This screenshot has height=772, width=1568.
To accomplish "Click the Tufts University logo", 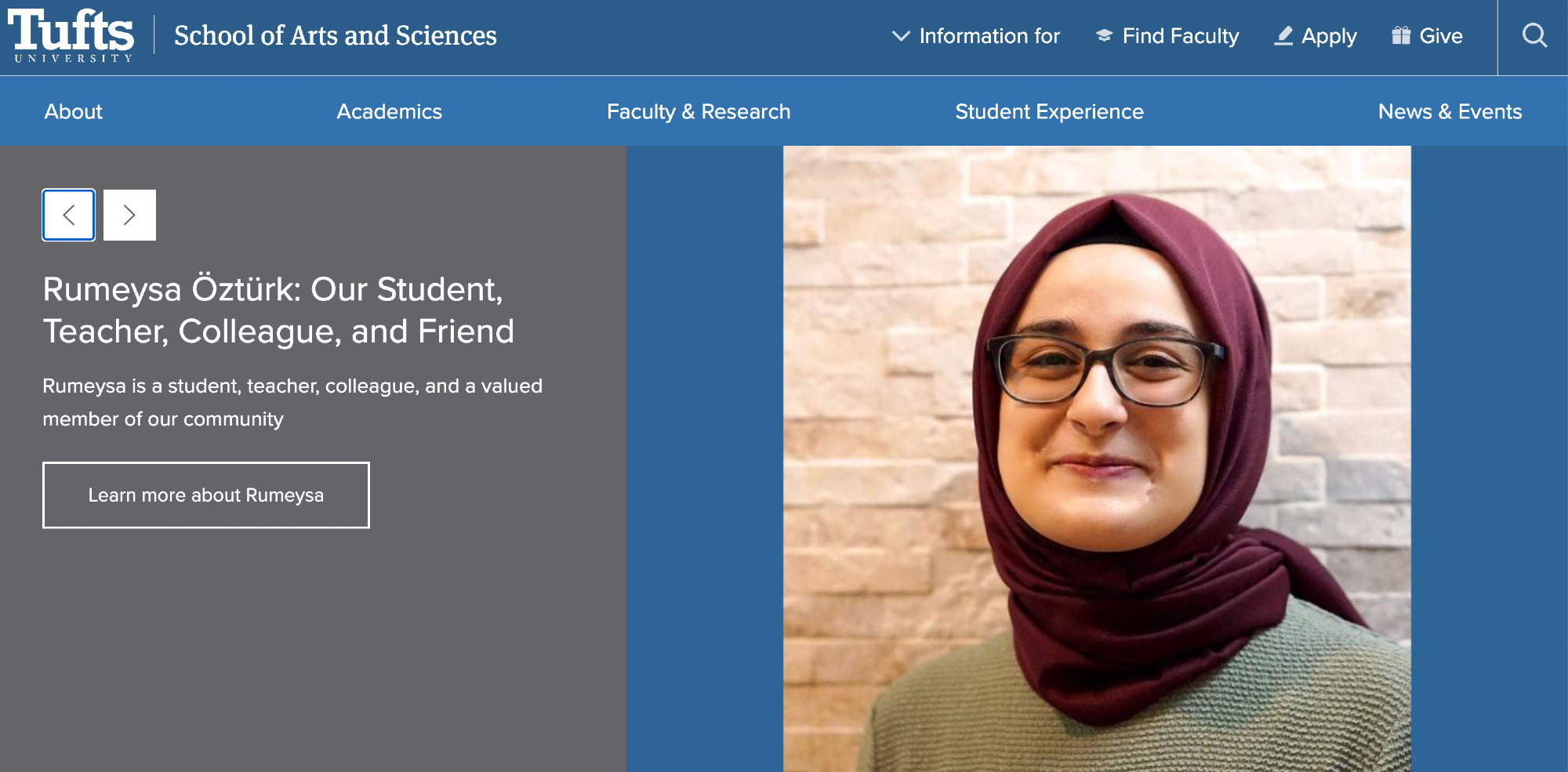I will [71, 36].
